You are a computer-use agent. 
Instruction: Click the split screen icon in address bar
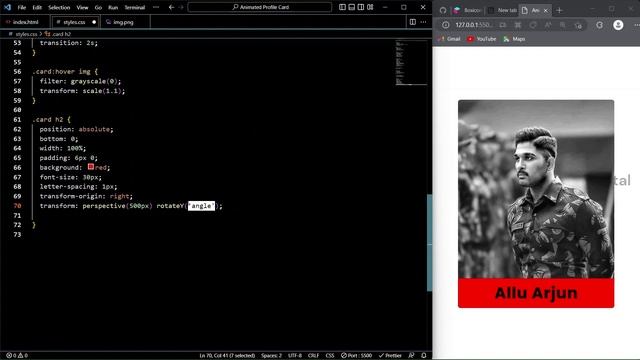[502, 25]
